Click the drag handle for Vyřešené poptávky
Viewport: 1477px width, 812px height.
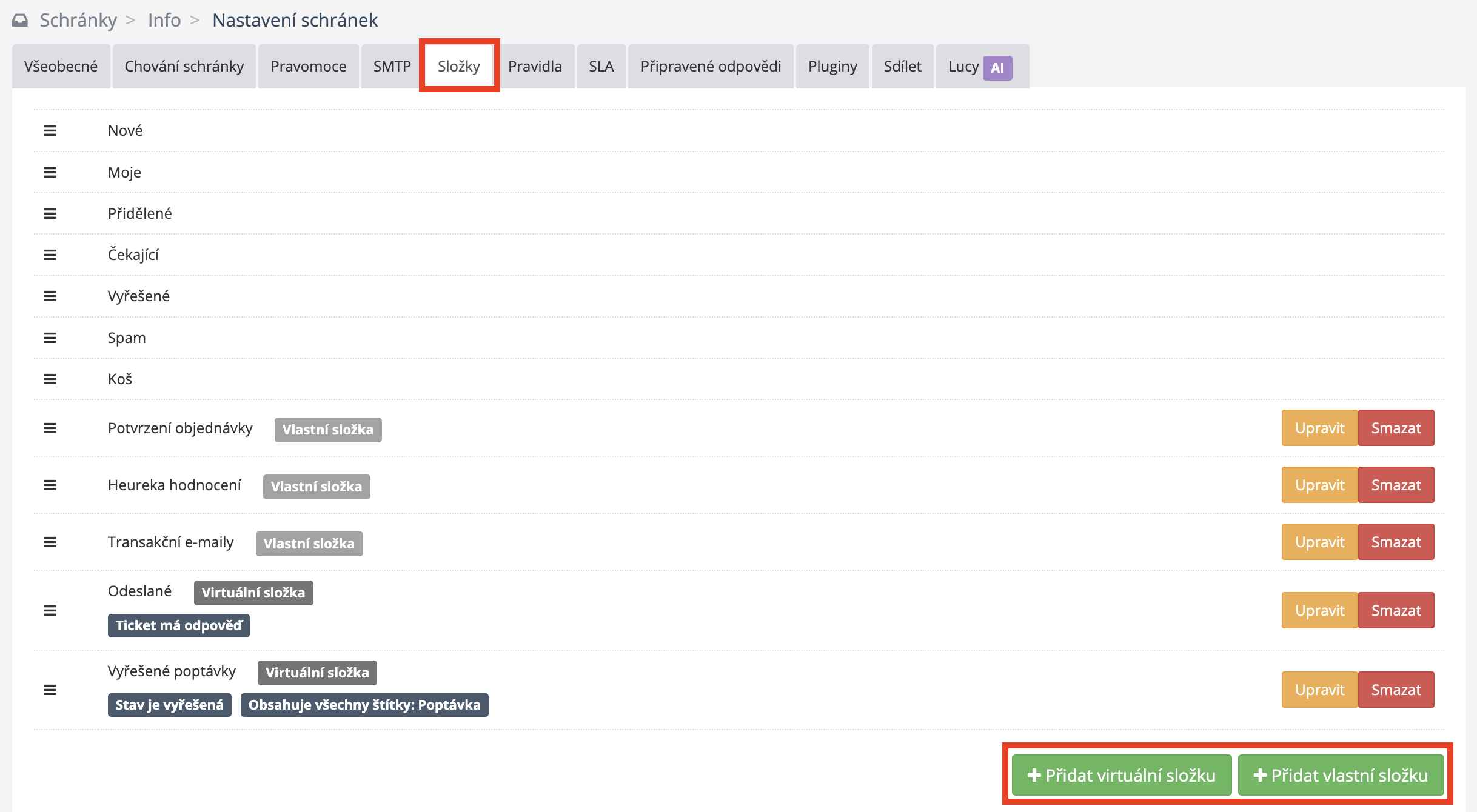(x=50, y=690)
